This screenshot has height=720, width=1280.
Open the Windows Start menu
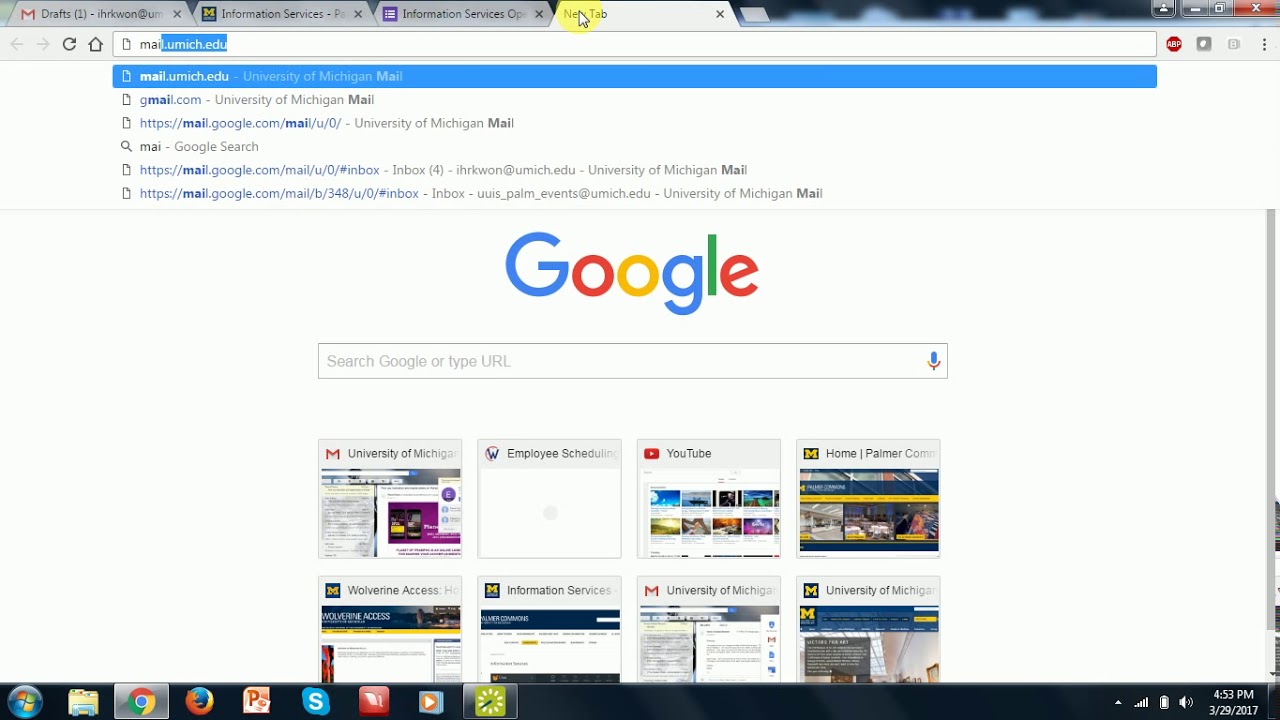click(25, 702)
